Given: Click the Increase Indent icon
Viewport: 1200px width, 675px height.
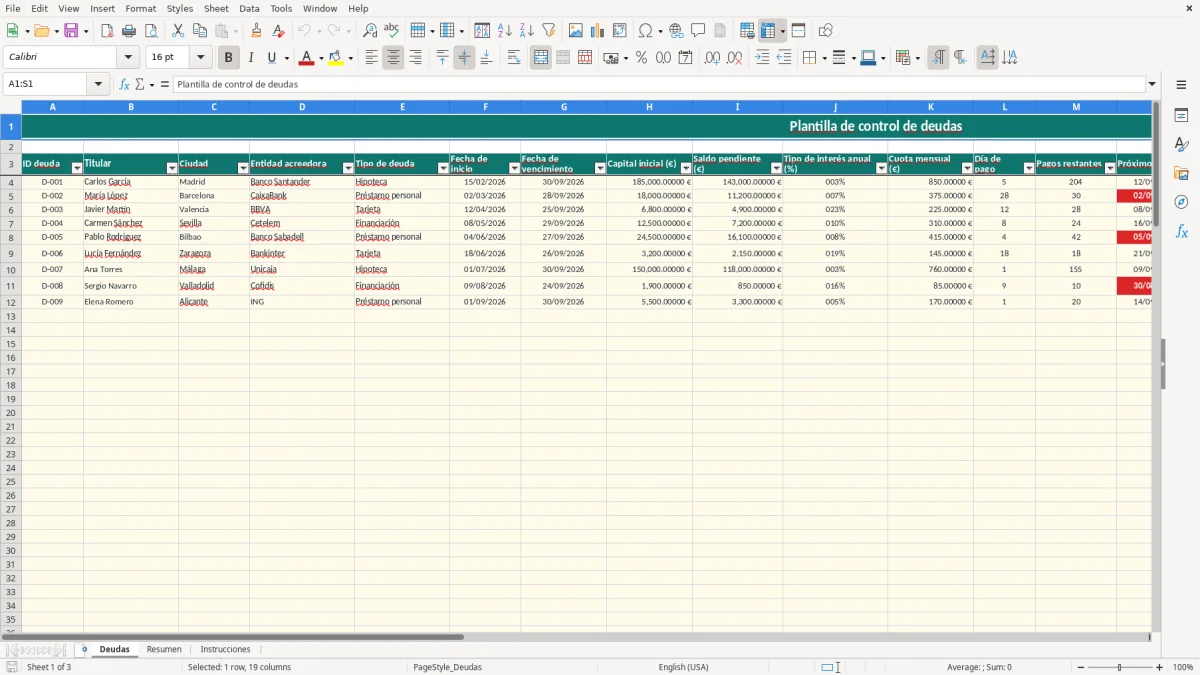Looking at the screenshot, I should click(762, 58).
